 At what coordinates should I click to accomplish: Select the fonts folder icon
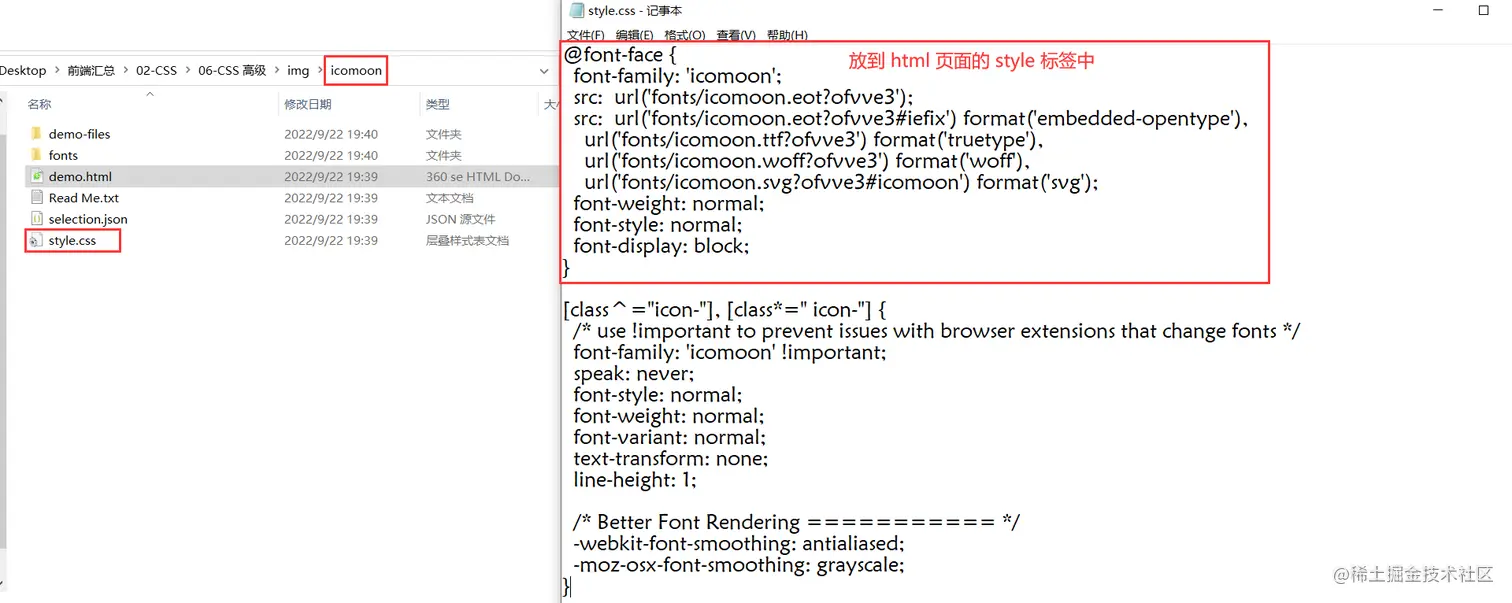36,155
